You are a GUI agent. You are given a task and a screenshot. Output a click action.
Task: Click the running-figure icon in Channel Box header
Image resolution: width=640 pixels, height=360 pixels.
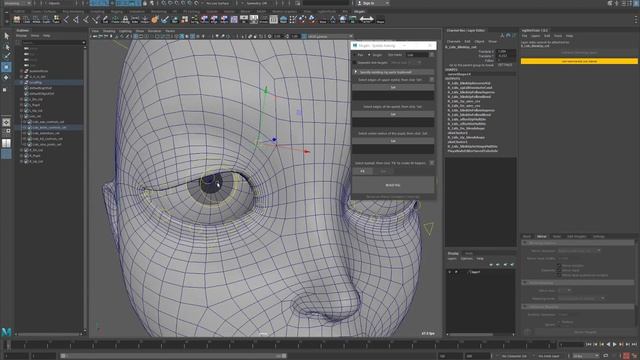pos(502,36)
